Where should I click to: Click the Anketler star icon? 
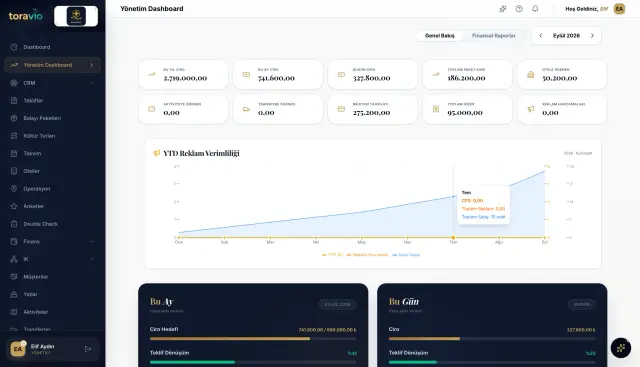pos(14,206)
